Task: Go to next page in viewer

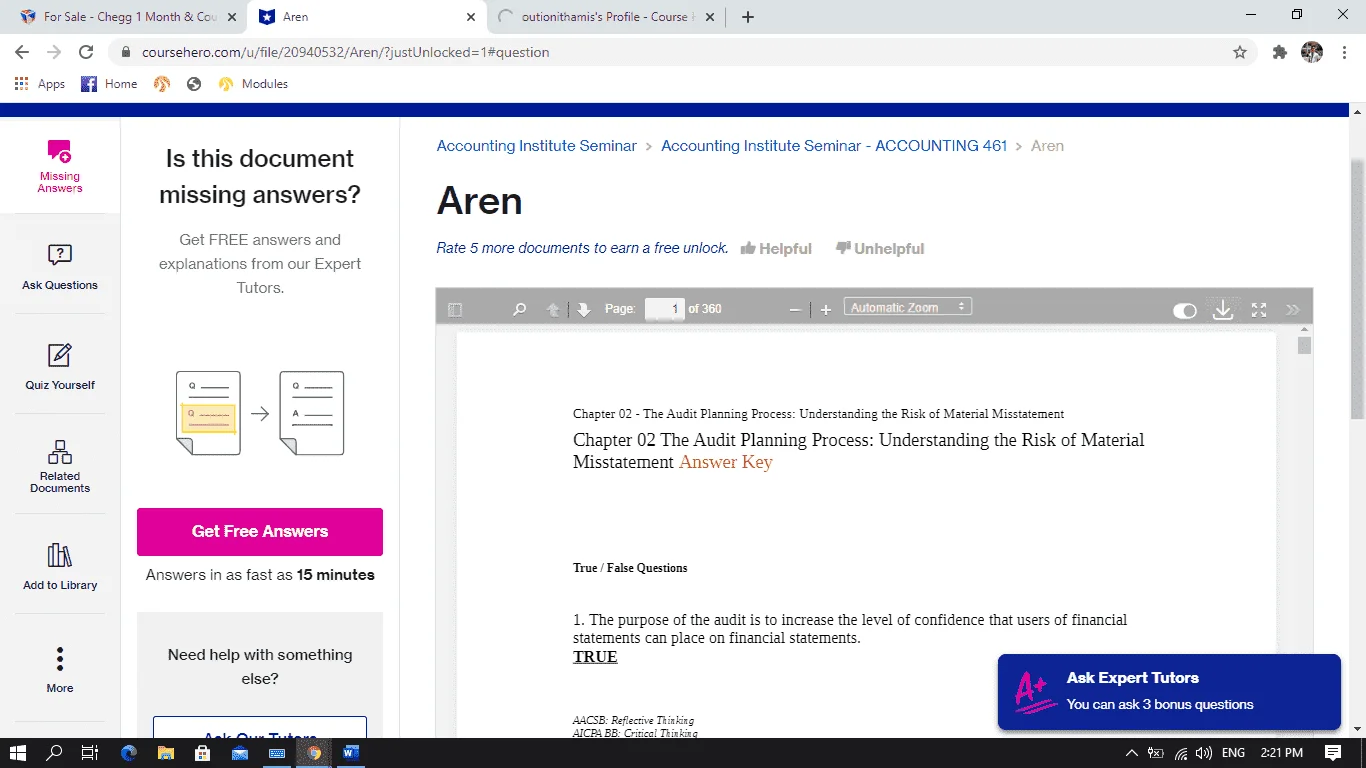Action: (584, 310)
